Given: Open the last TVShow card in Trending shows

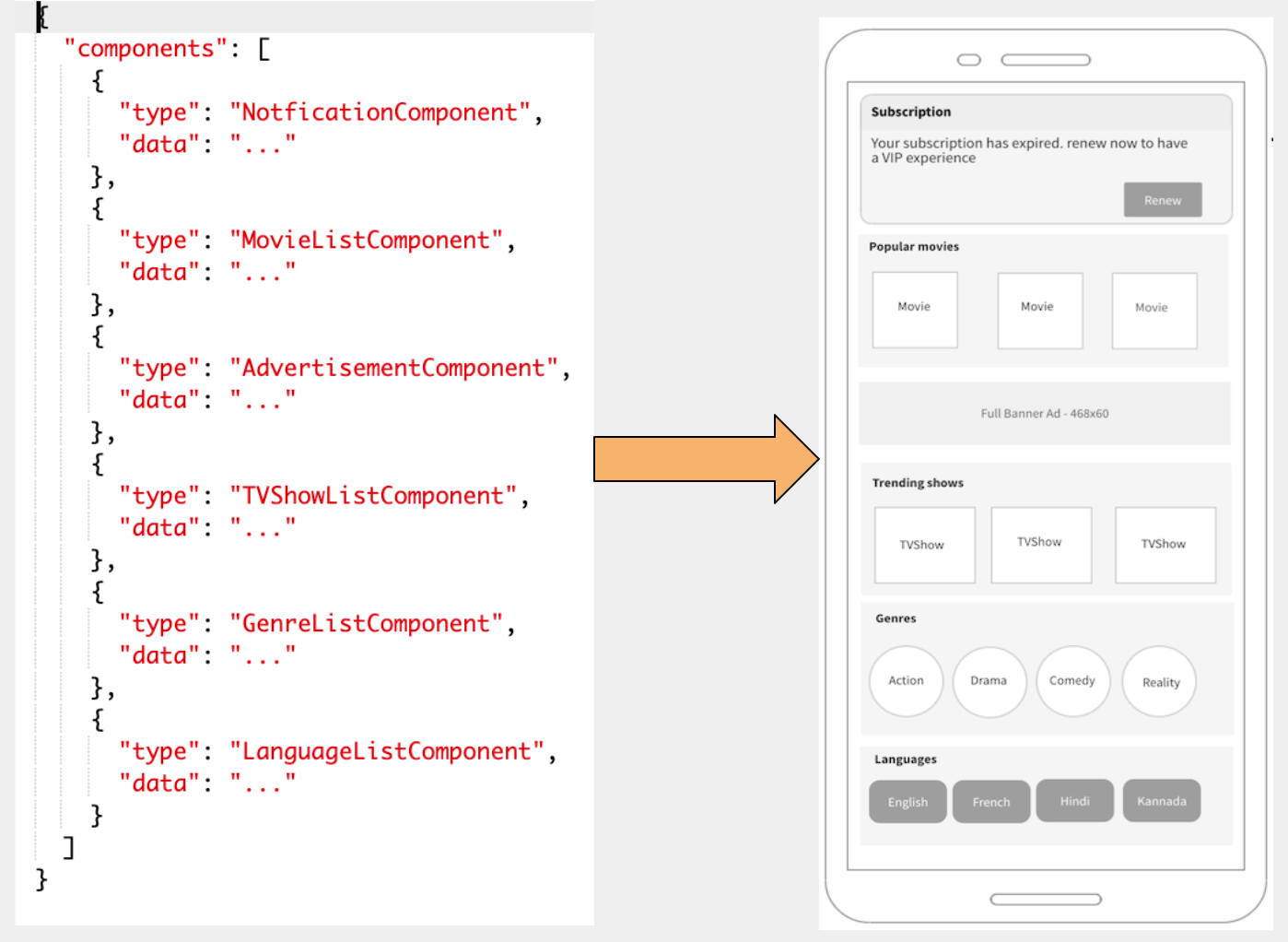Looking at the screenshot, I should click(1165, 545).
